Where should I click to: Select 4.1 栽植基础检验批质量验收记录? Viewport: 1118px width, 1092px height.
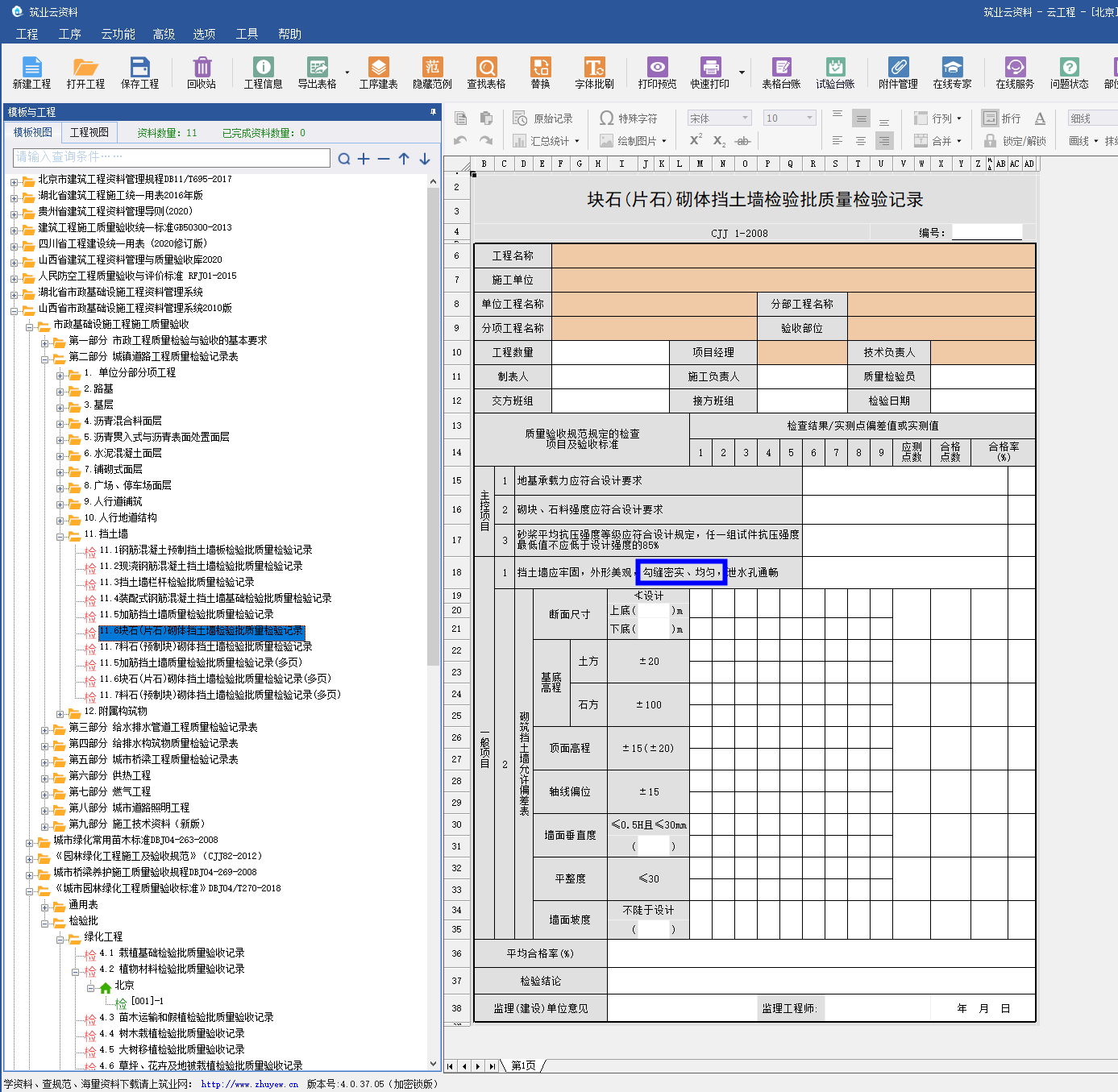172,953
